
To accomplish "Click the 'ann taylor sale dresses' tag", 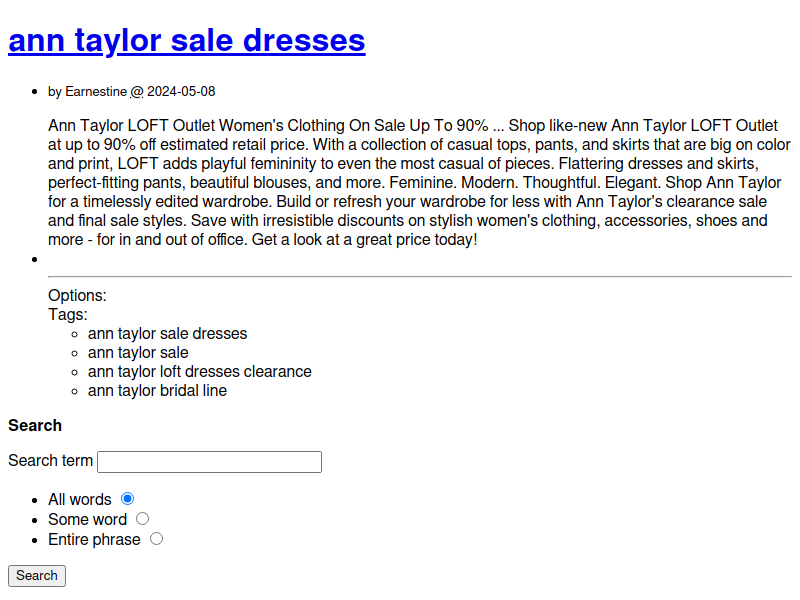I will coord(167,334).
